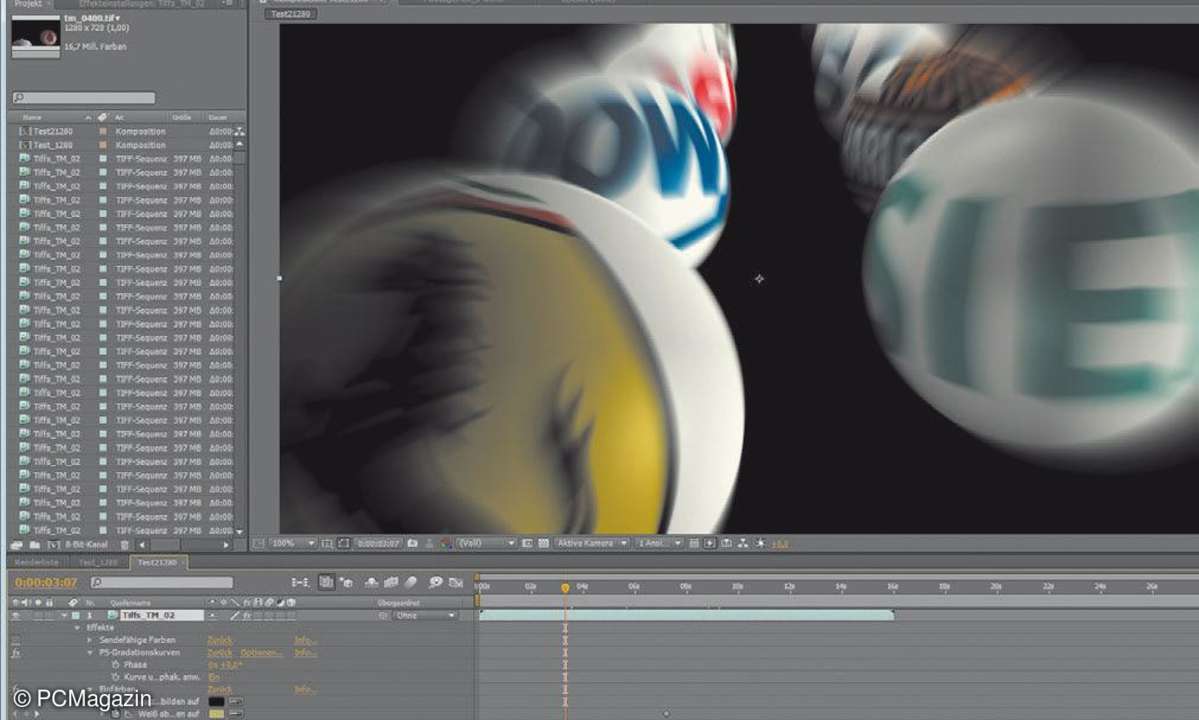This screenshot has width=1199, height=720.
Task: Open project flowchart view icon
Action: [239, 131]
